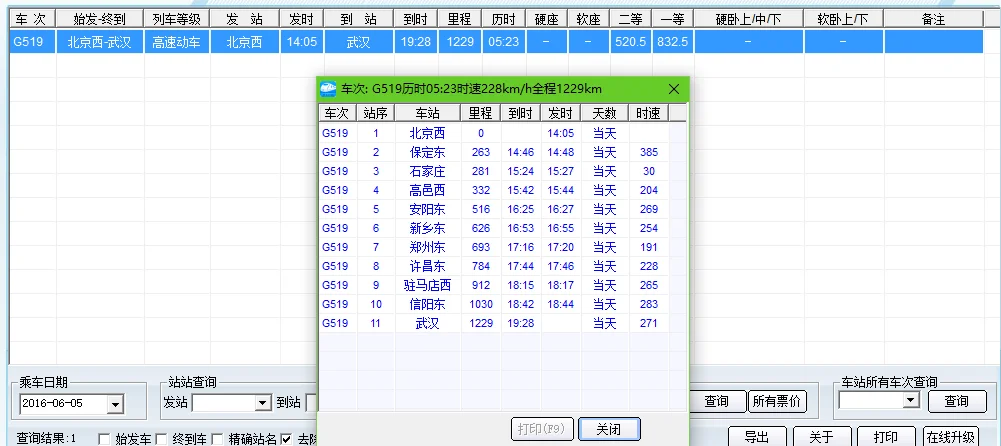Select 北京西-武汉 cell in main table

point(100,42)
